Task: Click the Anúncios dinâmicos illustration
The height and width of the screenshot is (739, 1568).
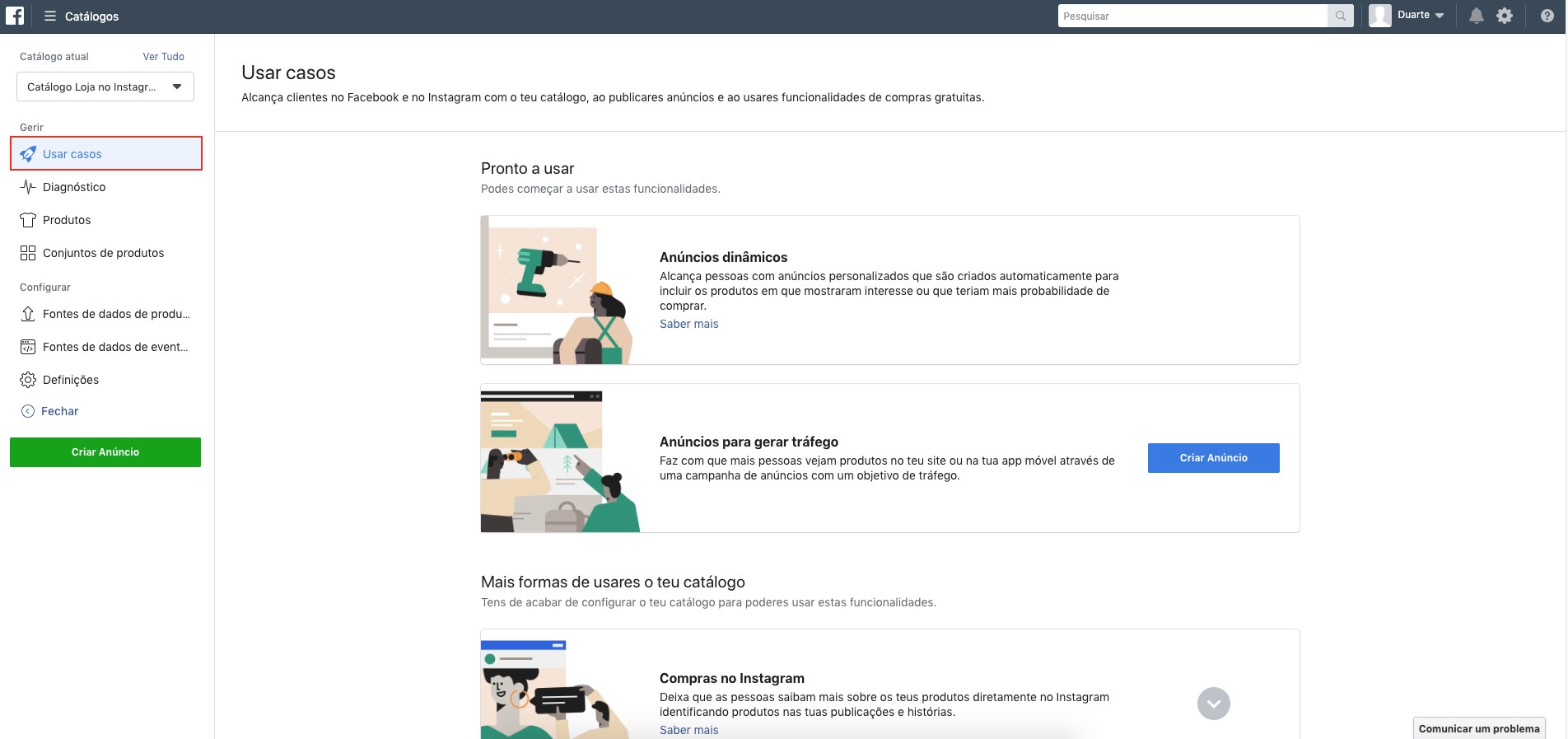Action: [557, 290]
